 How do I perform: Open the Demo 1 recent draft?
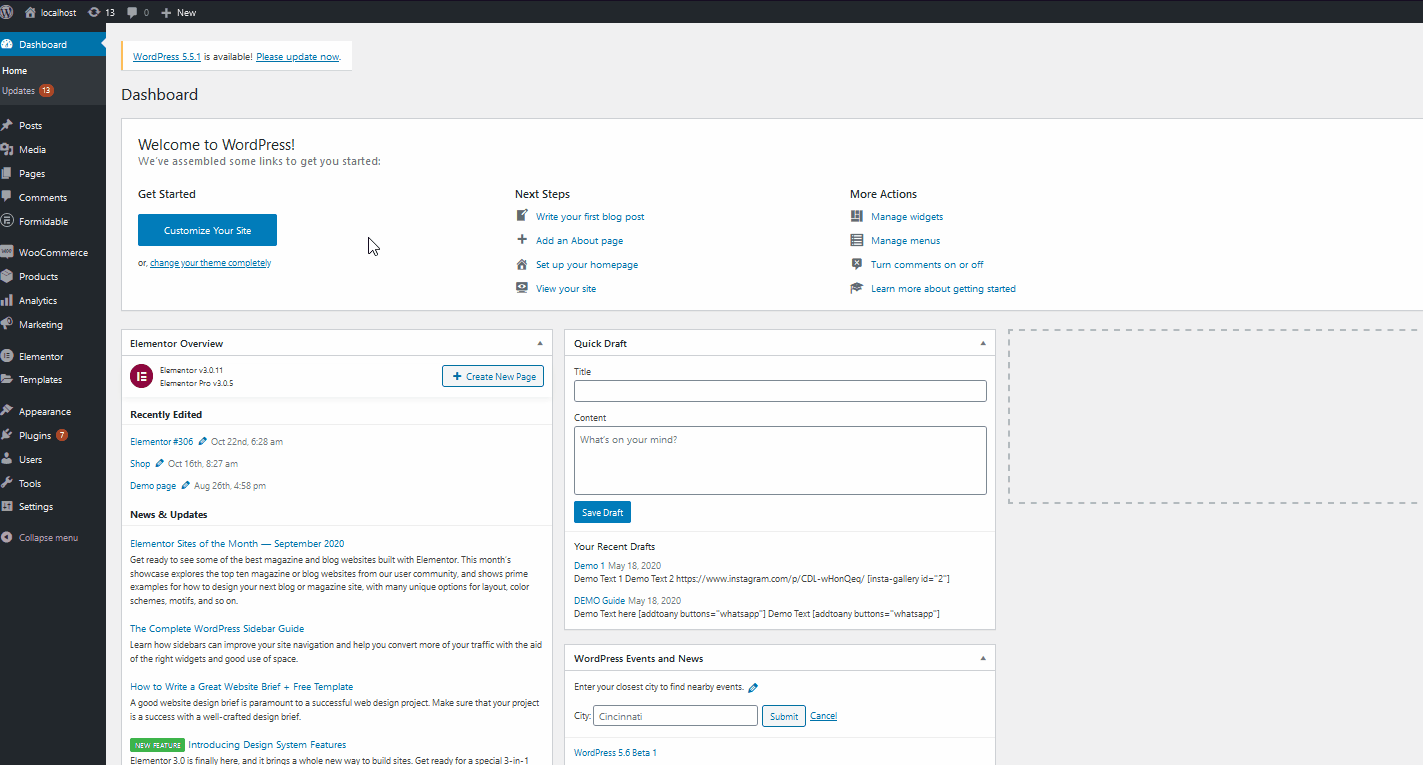pos(588,566)
